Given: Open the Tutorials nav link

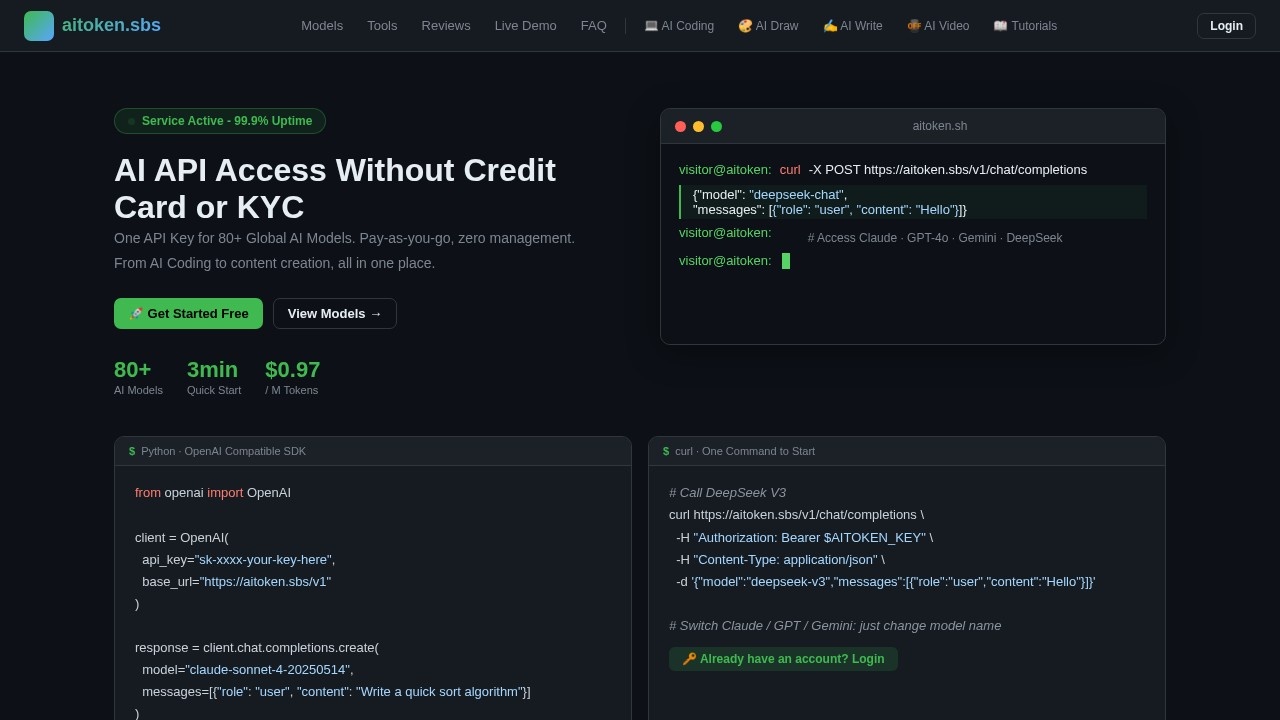Looking at the screenshot, I should coord(1025,26).
